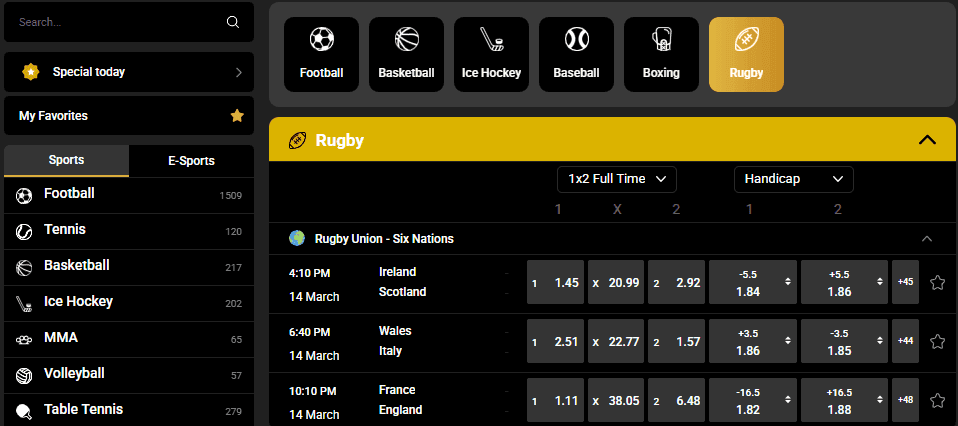Click the Tennis ball icon in sidebar

coord(24,232)
